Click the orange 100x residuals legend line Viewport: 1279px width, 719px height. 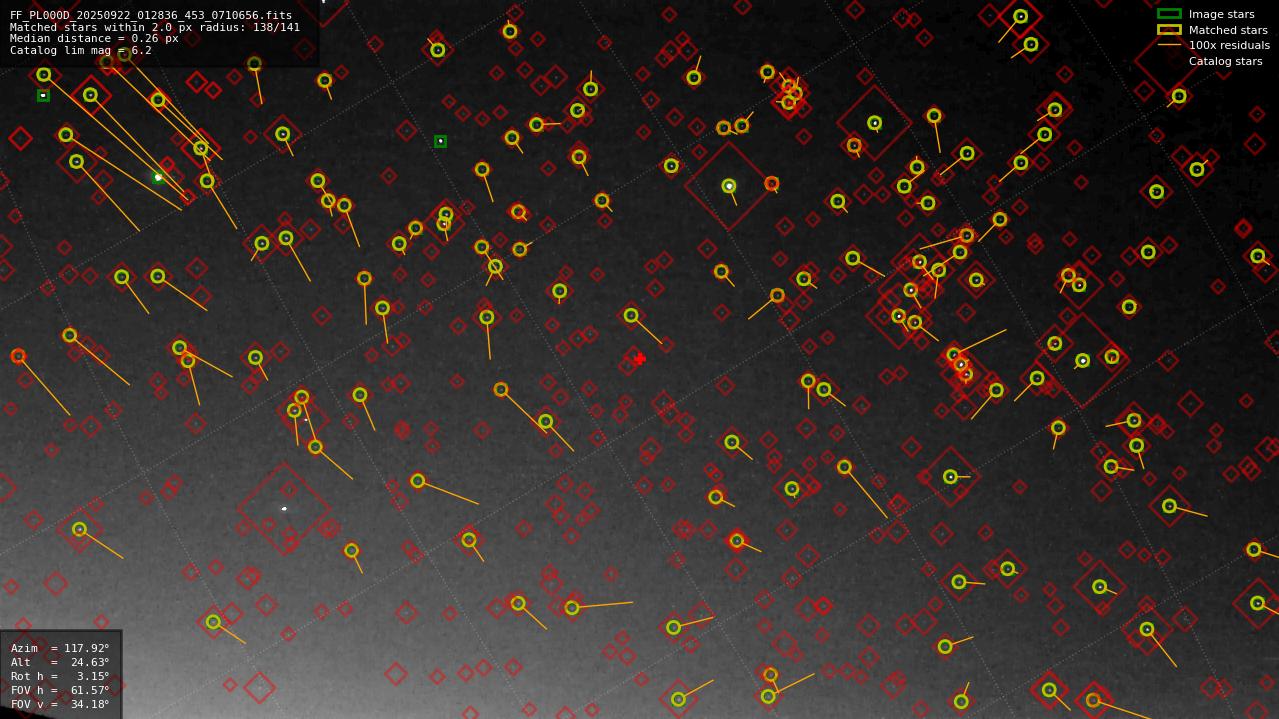1169,45
